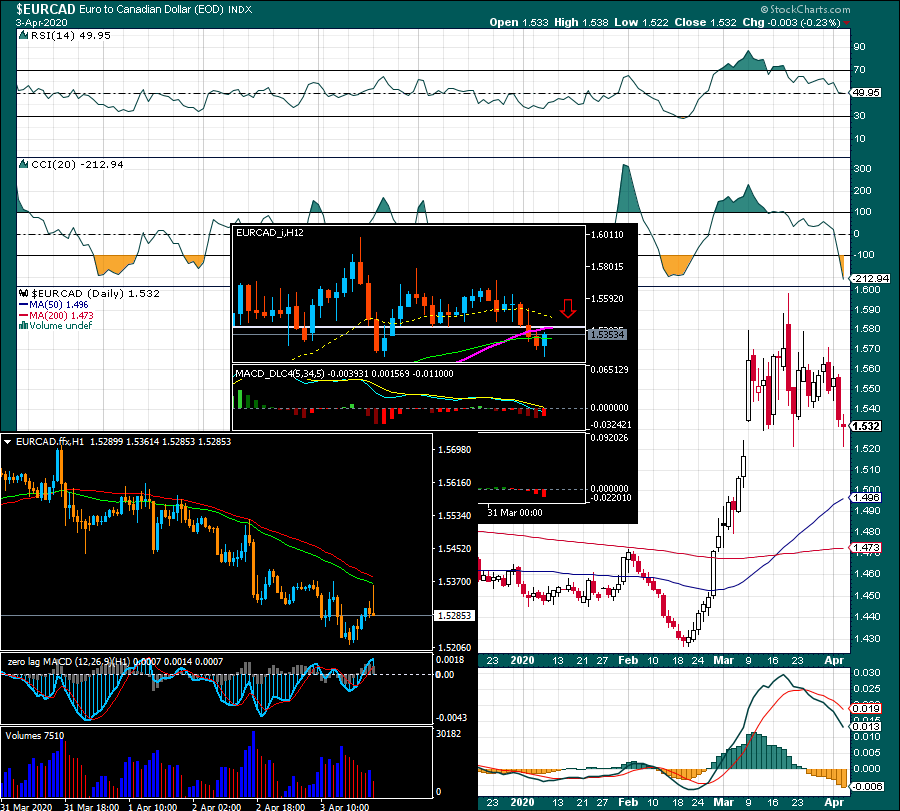This screenshot has width=900, height=811.
Task: Click the Volume undef legend icon
Action: tap(24, 325)
